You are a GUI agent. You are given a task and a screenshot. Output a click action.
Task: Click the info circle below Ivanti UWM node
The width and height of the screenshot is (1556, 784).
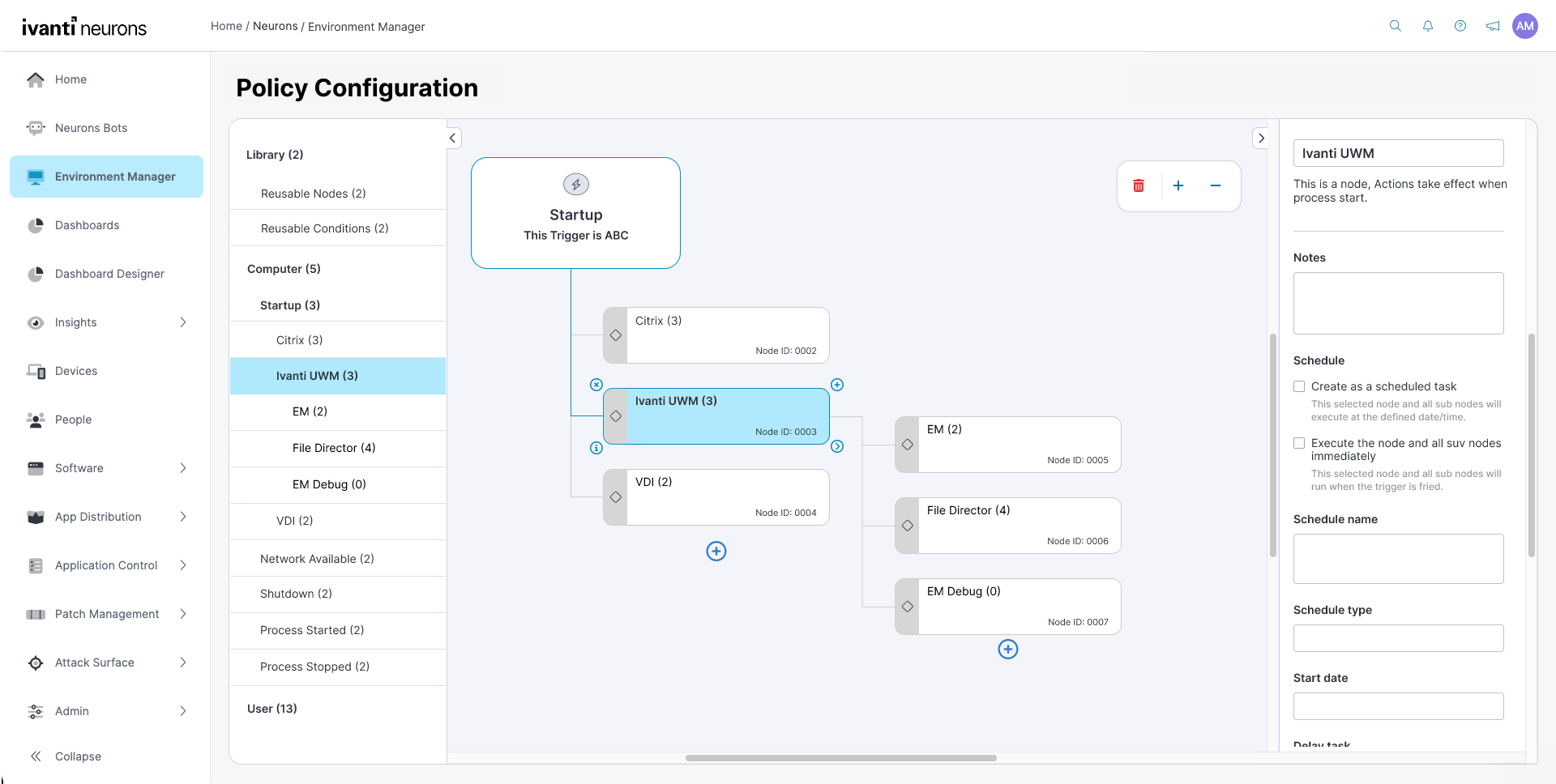(596, 448)
